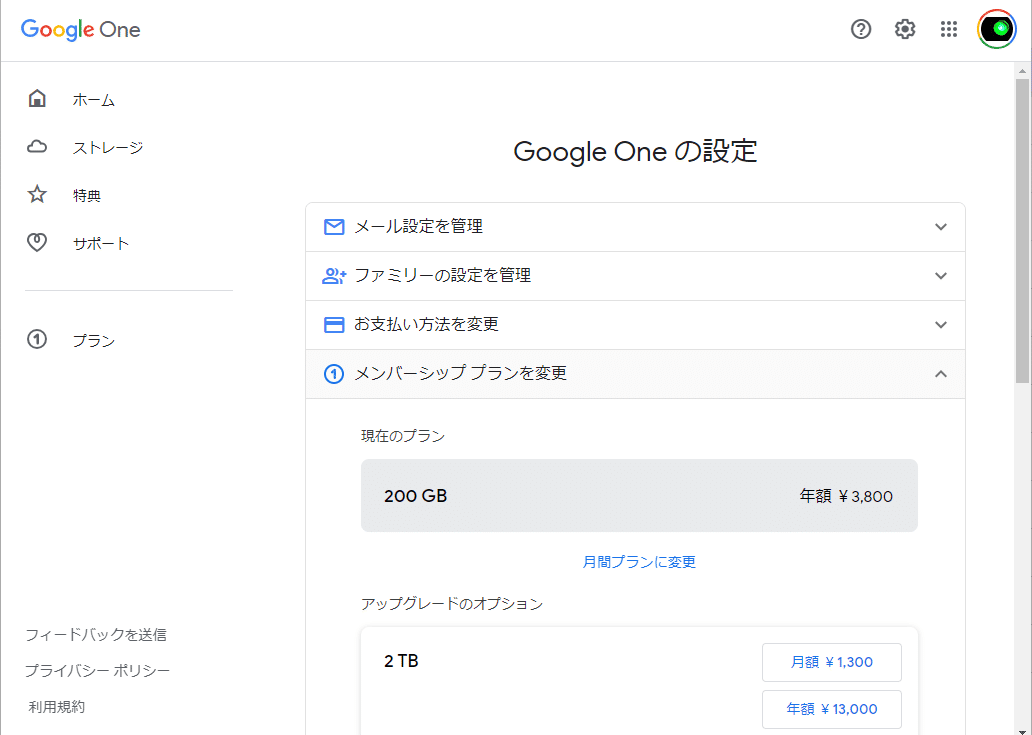Click the vertical page scrollbar

(x=1023, y=229)
